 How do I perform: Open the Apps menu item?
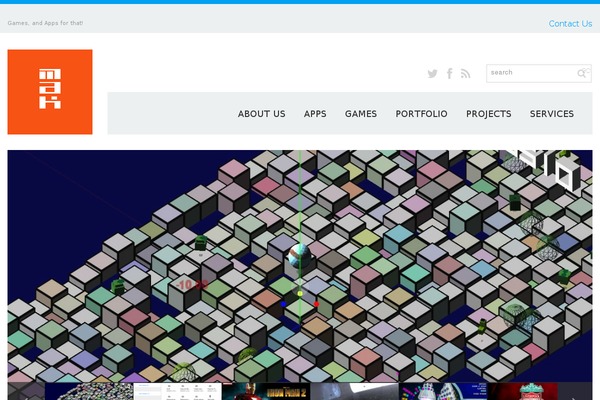point(315,114)
